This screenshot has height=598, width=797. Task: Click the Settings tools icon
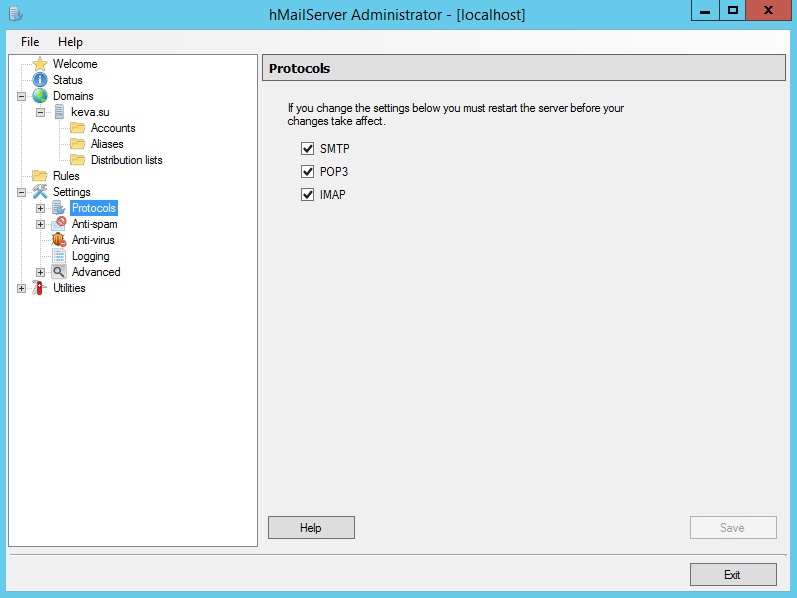(x=40, y=192)
